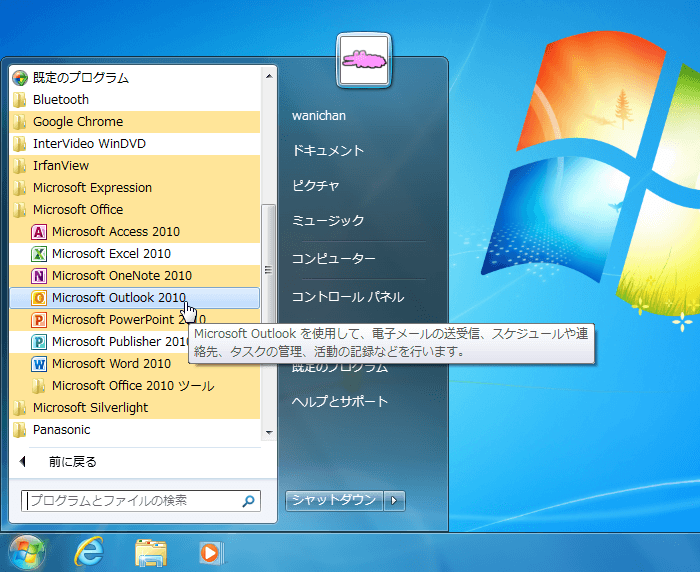Viewport: 700px width, 572px height.
Task: Click the program list scroll-up arrow
Action: tap(269, 76)
